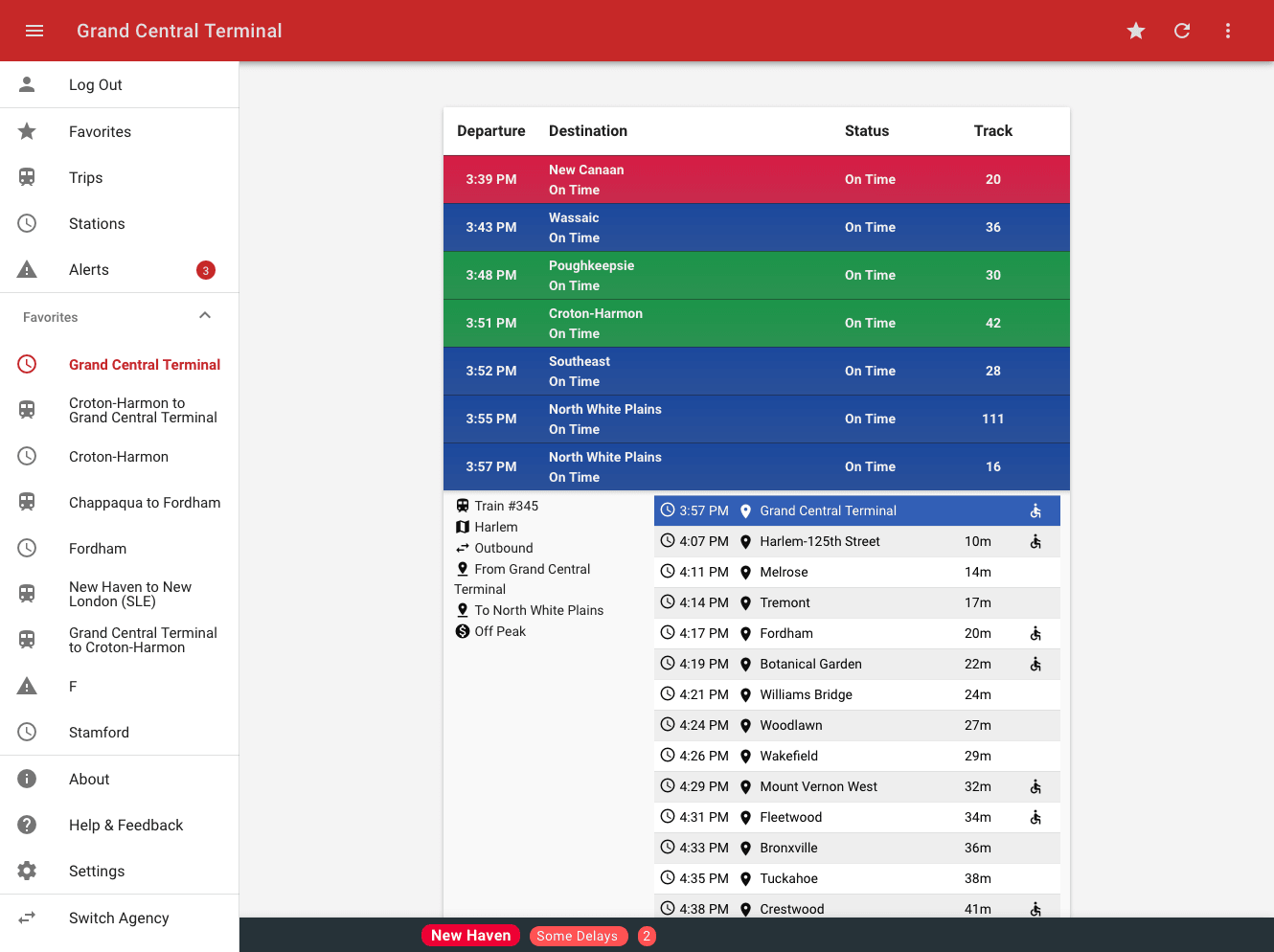1274x952 pixels.
Task: Go to Trips in the sidebar
Action: [85, 178]
